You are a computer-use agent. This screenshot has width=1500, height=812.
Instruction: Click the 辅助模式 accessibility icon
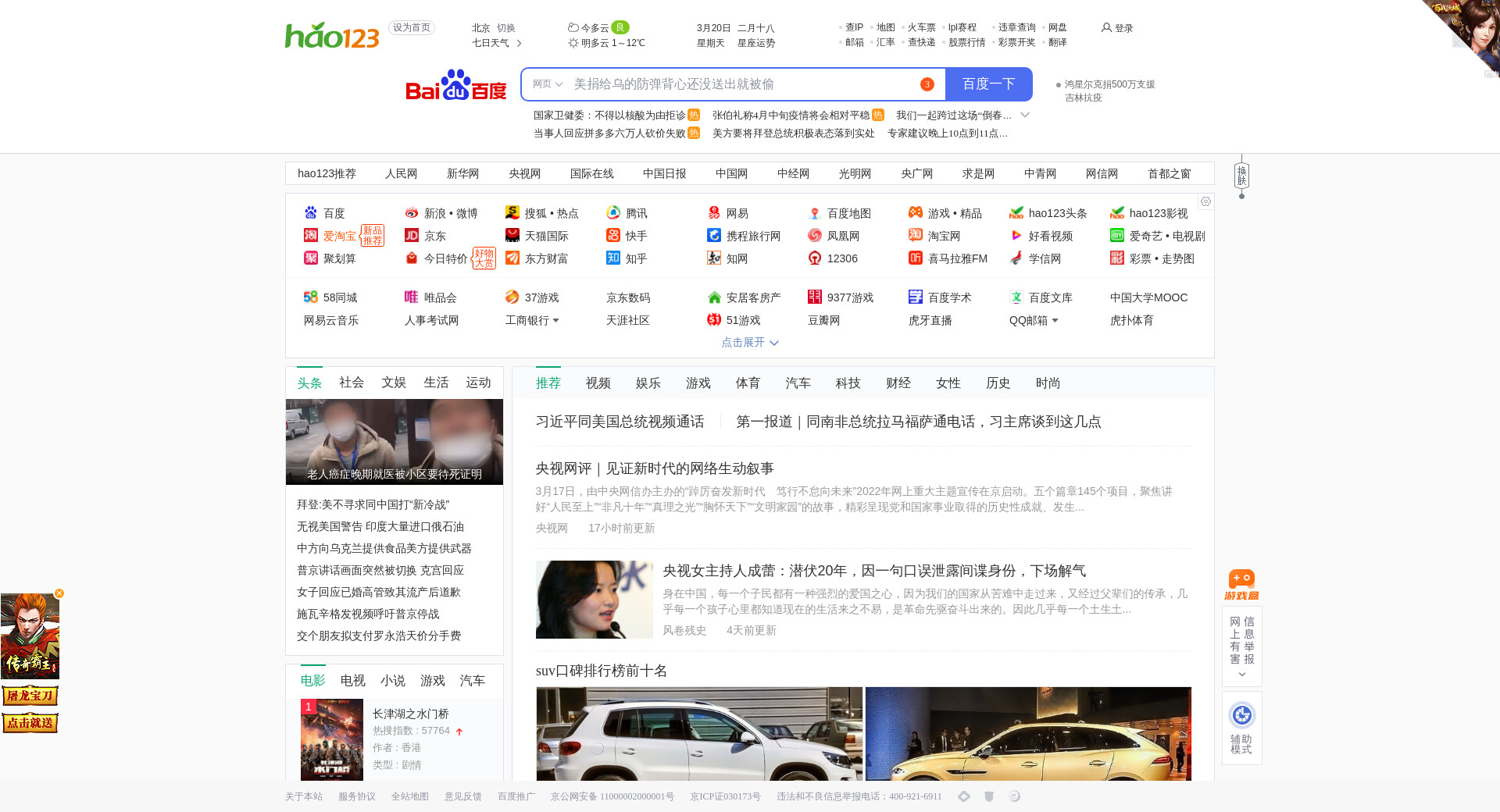1241,715
